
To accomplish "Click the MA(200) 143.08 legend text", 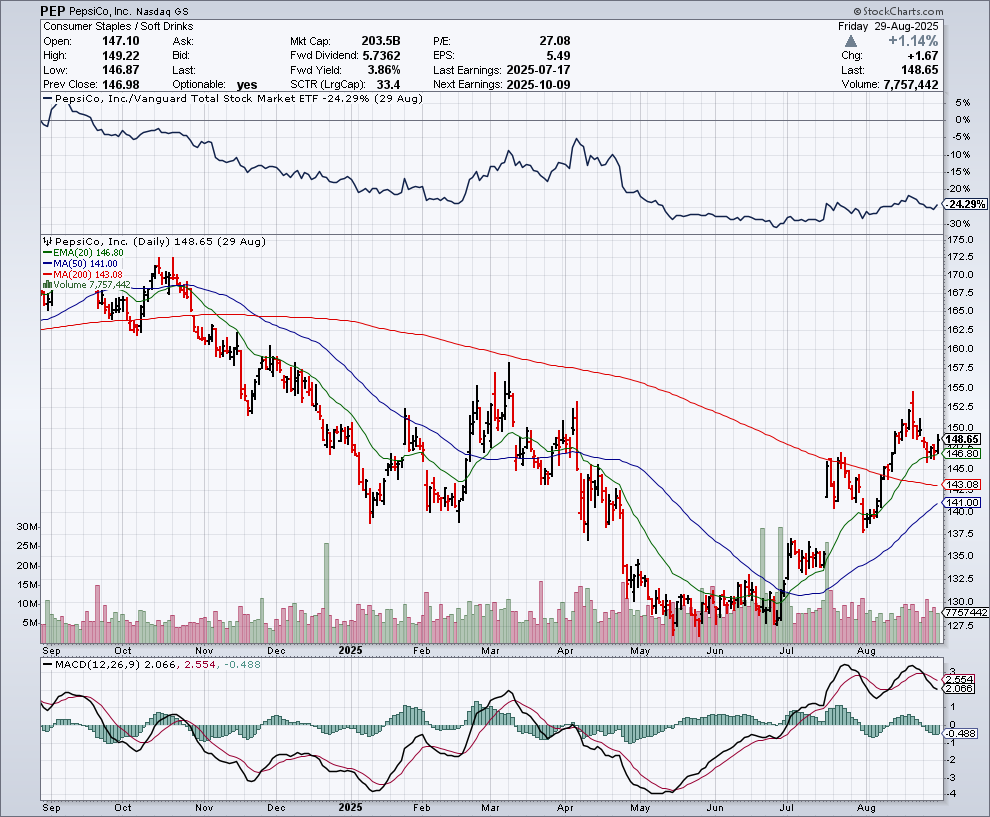I will [88, 274].
